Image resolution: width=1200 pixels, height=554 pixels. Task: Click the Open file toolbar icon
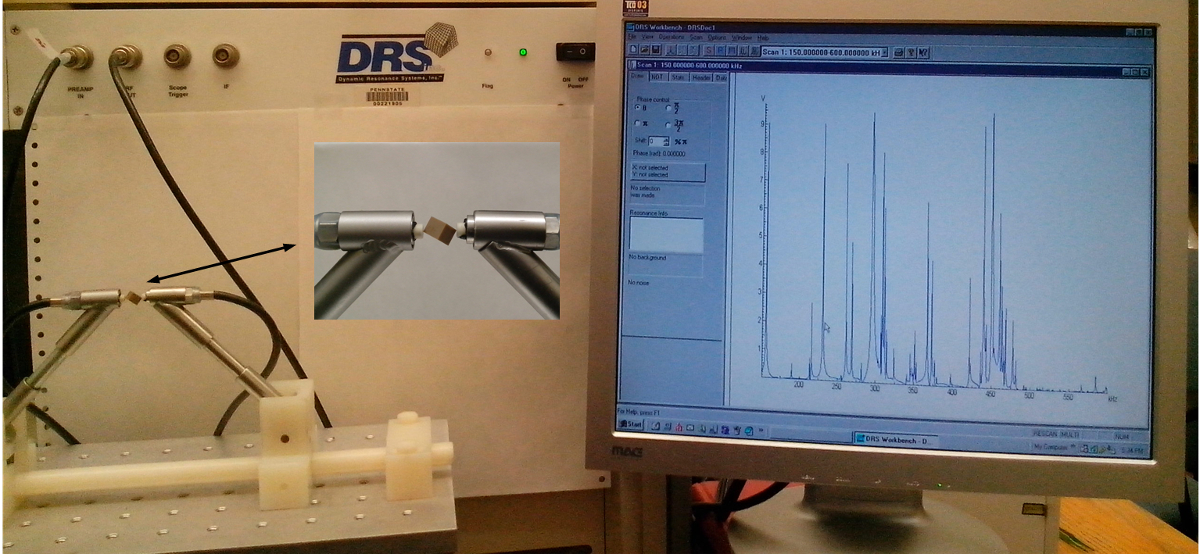645,50
